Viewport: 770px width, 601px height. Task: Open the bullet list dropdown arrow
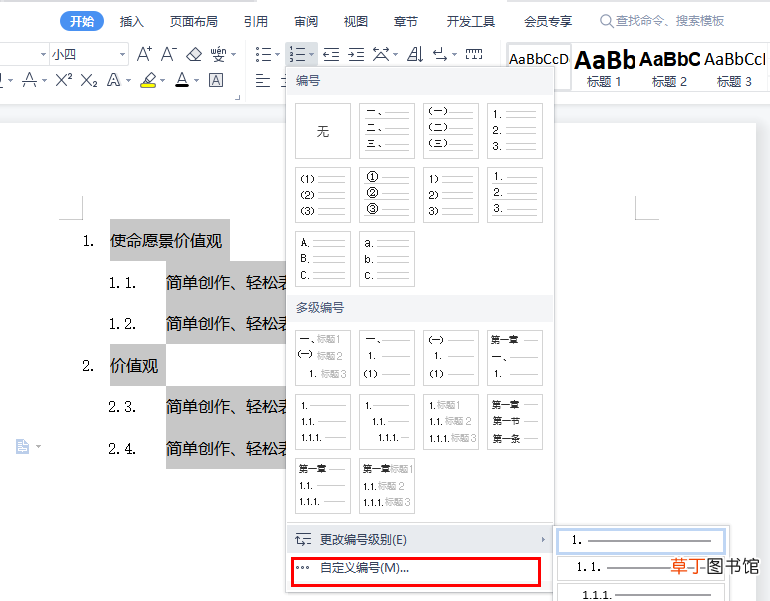pyautogui.click(x=277, y=55)
